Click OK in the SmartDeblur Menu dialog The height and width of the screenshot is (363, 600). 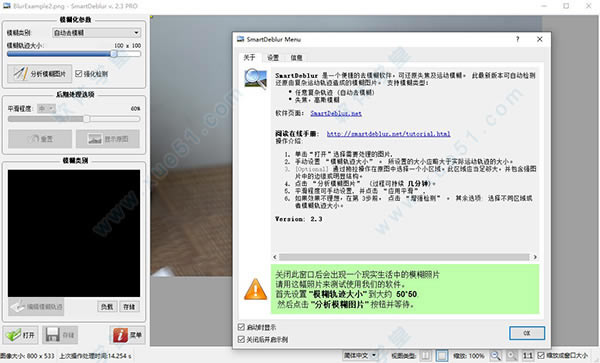click(x=527, y=333)
